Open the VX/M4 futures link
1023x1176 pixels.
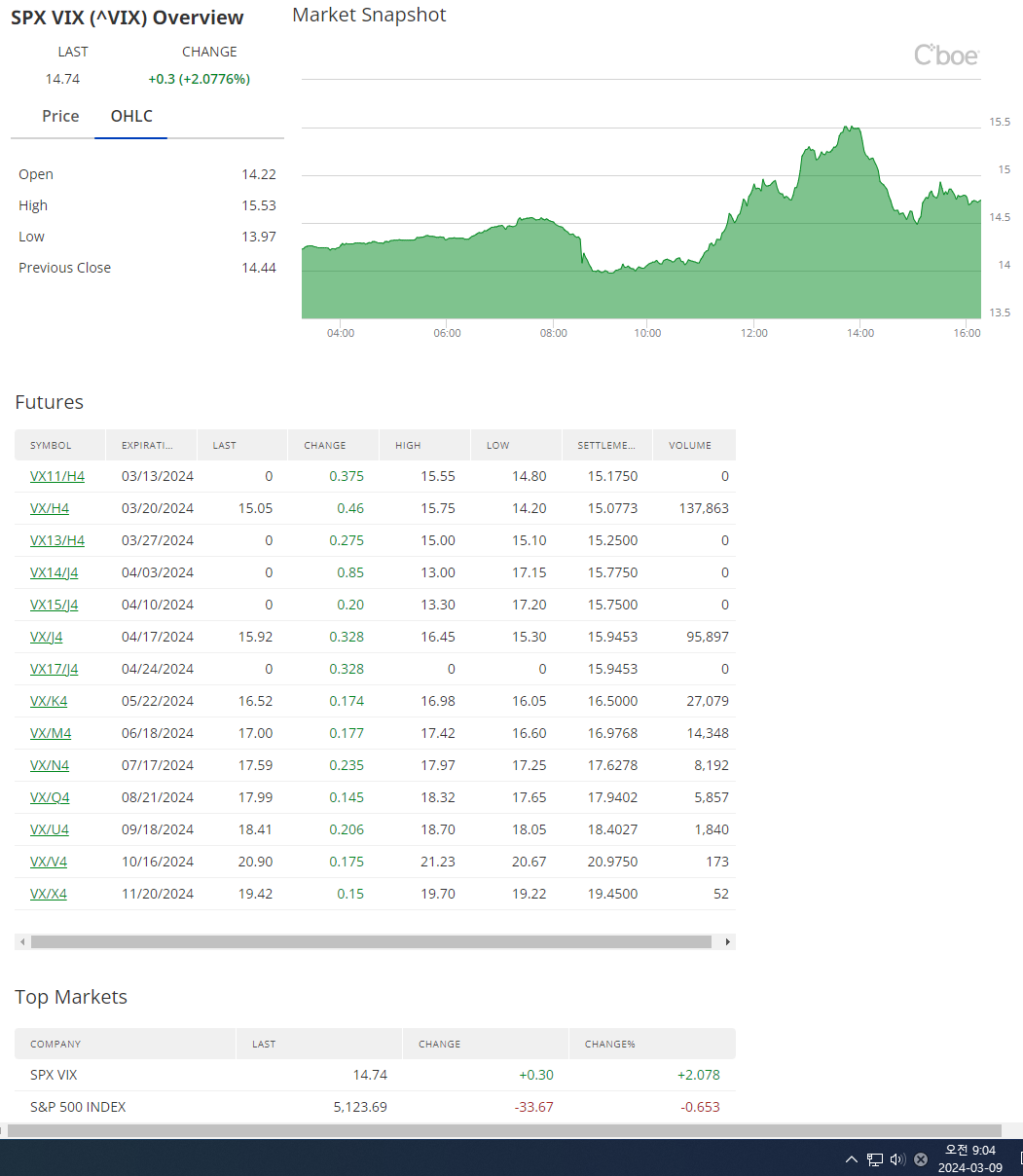[x=51, y=733]
